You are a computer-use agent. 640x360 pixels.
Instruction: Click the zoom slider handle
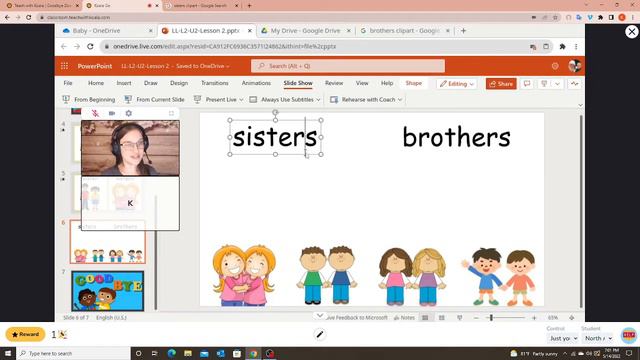click(x=491, y=318)
